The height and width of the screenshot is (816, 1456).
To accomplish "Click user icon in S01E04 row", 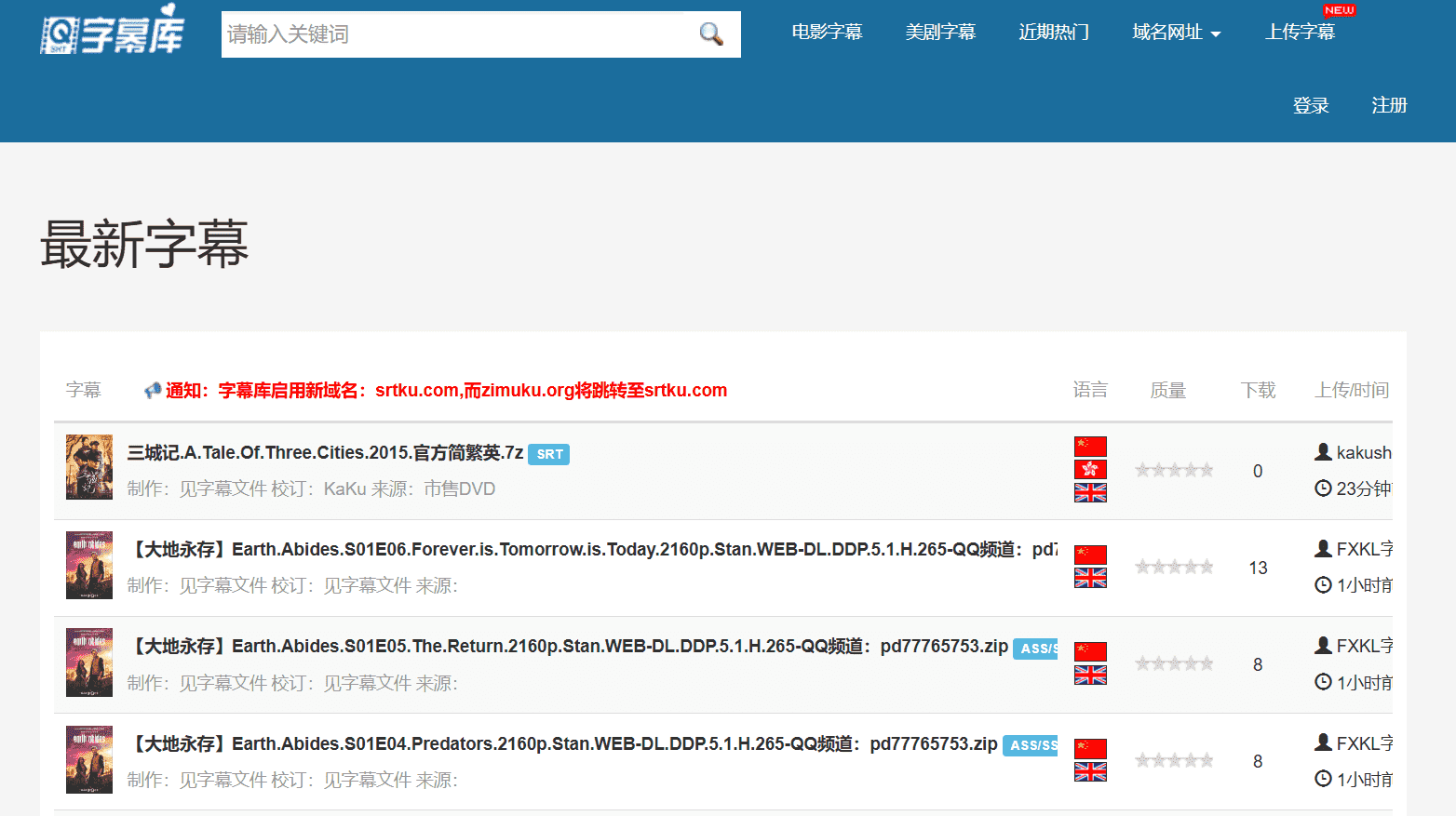I will tap(1323, 742).
